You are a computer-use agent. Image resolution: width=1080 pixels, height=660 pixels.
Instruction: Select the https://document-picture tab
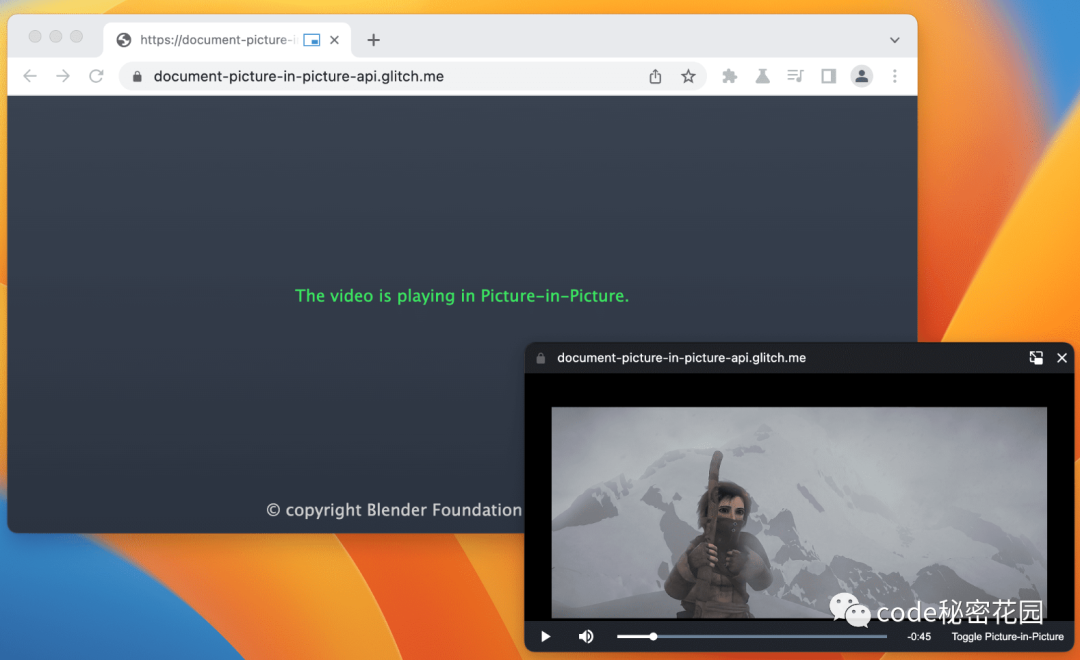pyautogui.click(x=227, y=40)
